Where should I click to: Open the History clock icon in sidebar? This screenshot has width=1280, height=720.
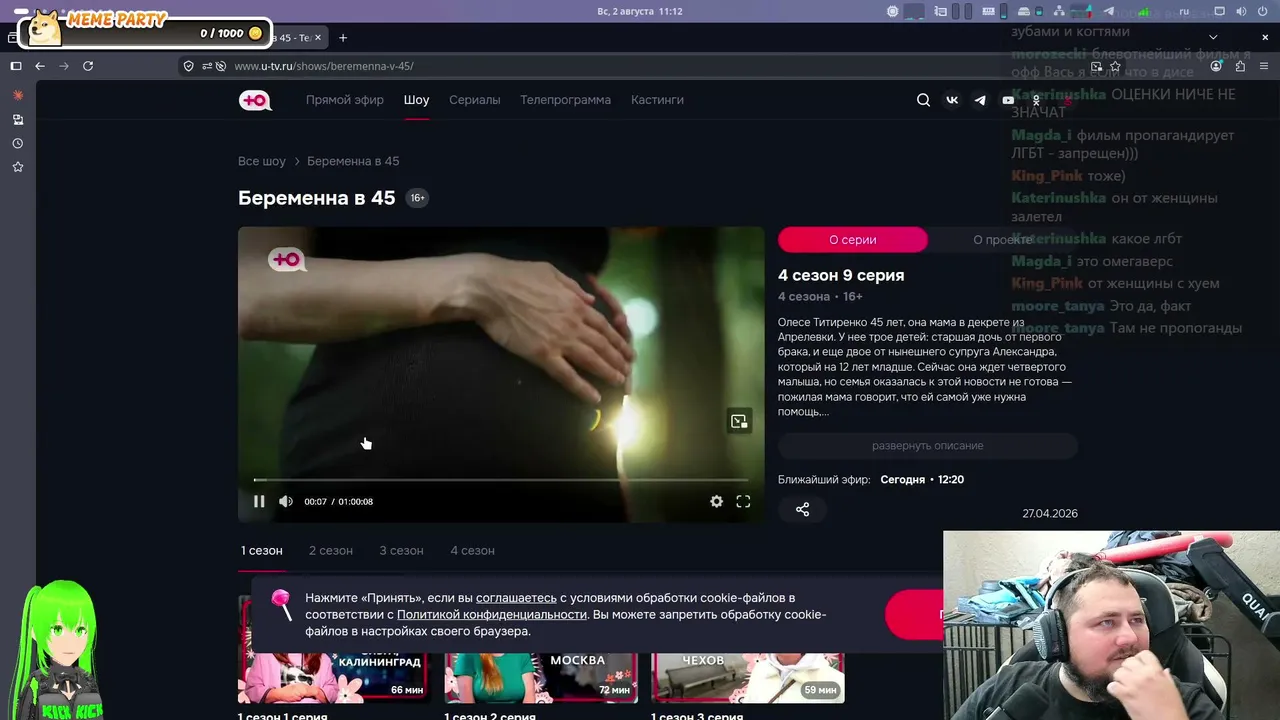point(18,143)
